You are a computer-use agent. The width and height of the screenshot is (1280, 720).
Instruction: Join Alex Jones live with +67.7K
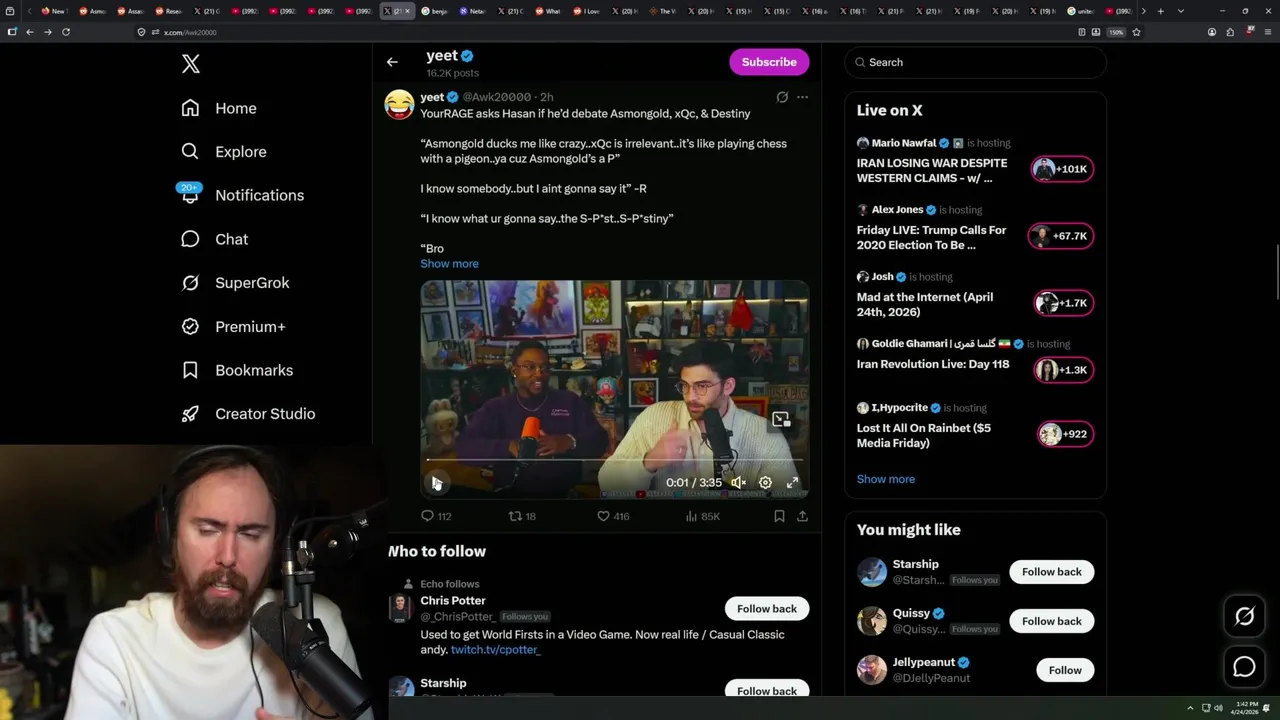pos(1063,236)
